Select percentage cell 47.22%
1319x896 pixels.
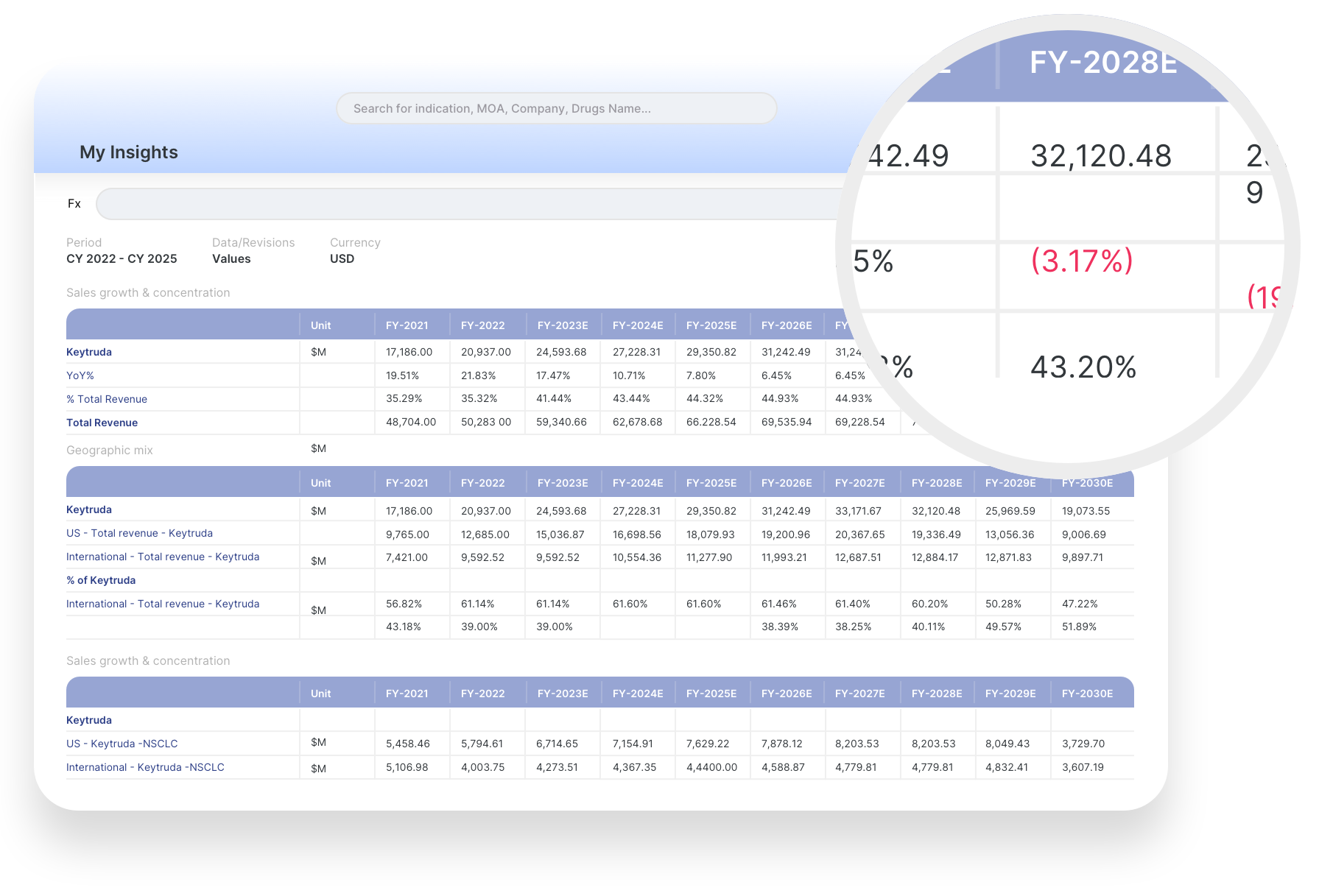click(x=1080, y=604)
